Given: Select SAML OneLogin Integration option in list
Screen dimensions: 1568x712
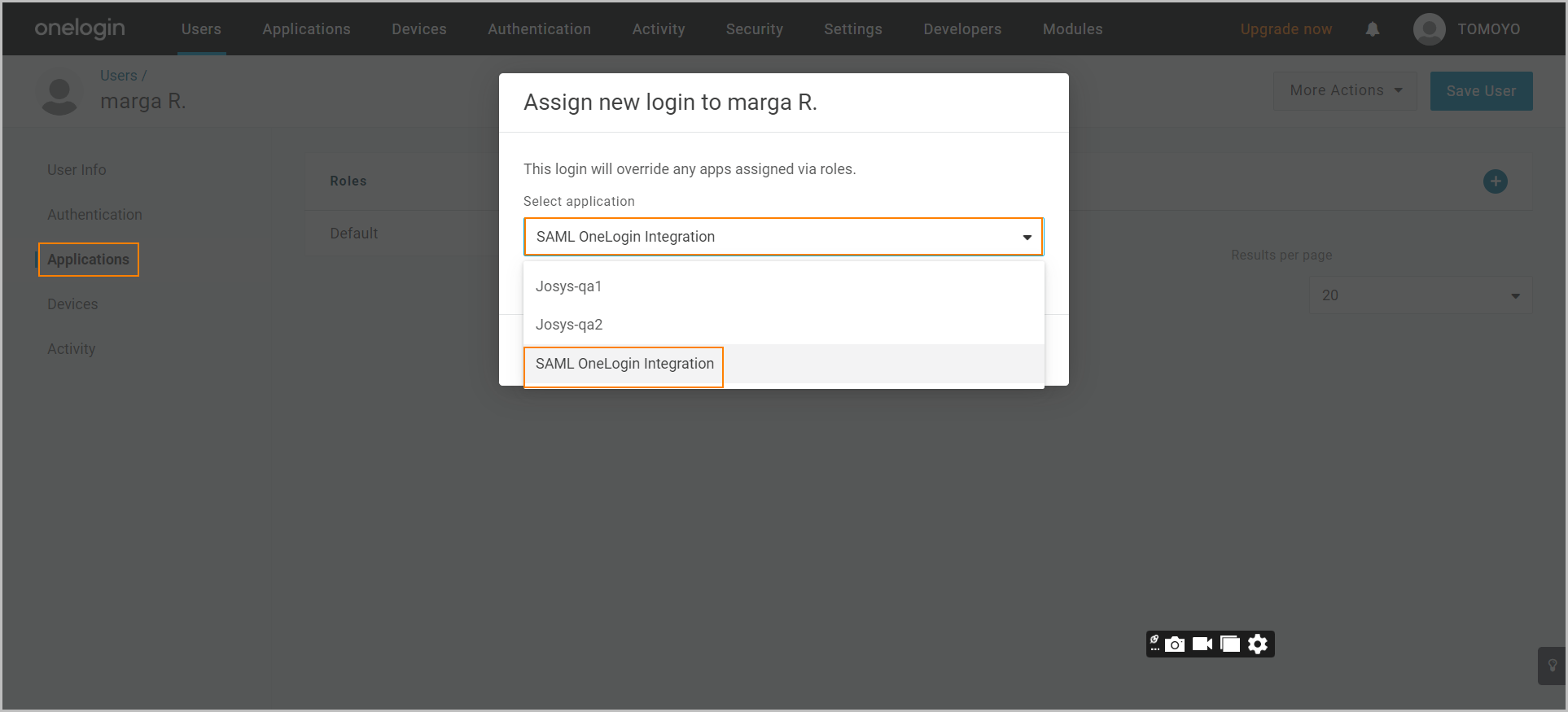Looking at the screenshot, I should (x=784, y=364).
